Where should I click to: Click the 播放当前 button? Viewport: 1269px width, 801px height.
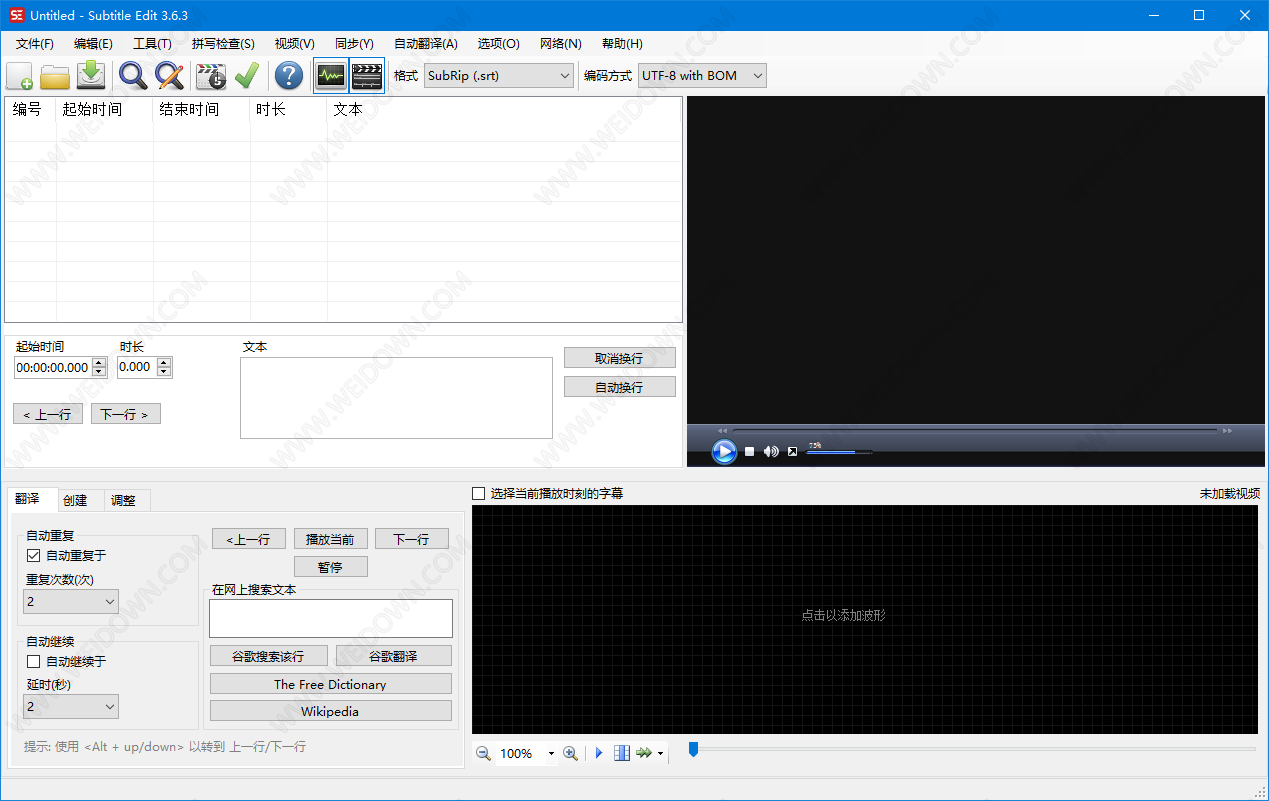click(330, 539)
